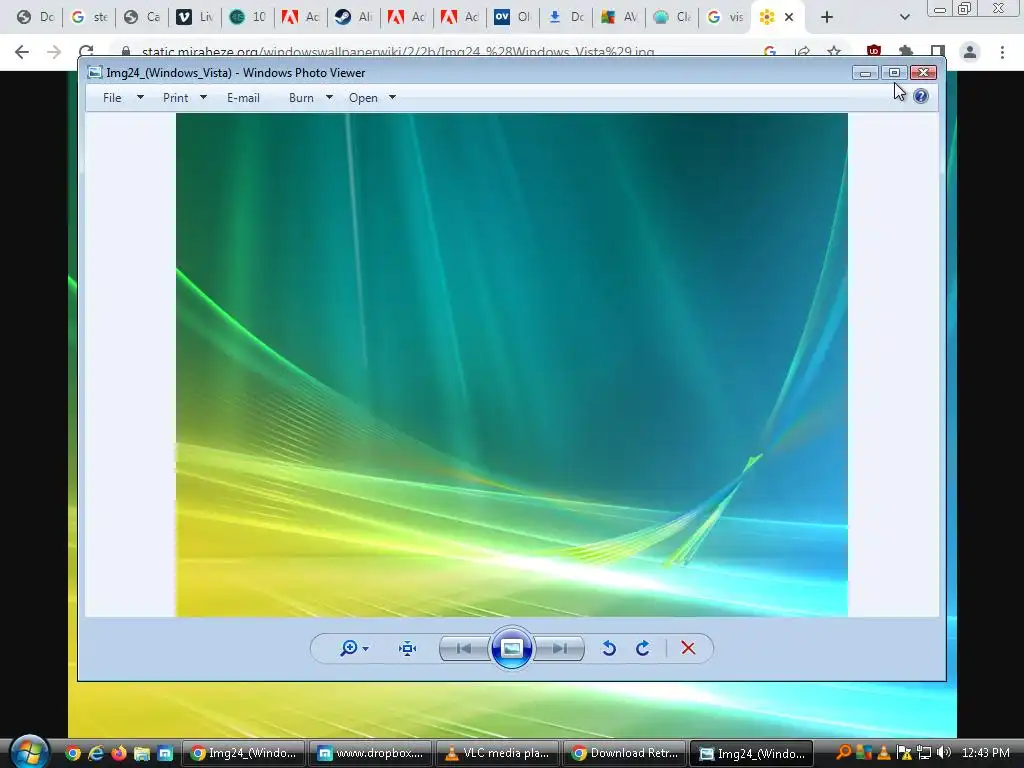Click the fit to window (actual size) button

click(408, 648)
